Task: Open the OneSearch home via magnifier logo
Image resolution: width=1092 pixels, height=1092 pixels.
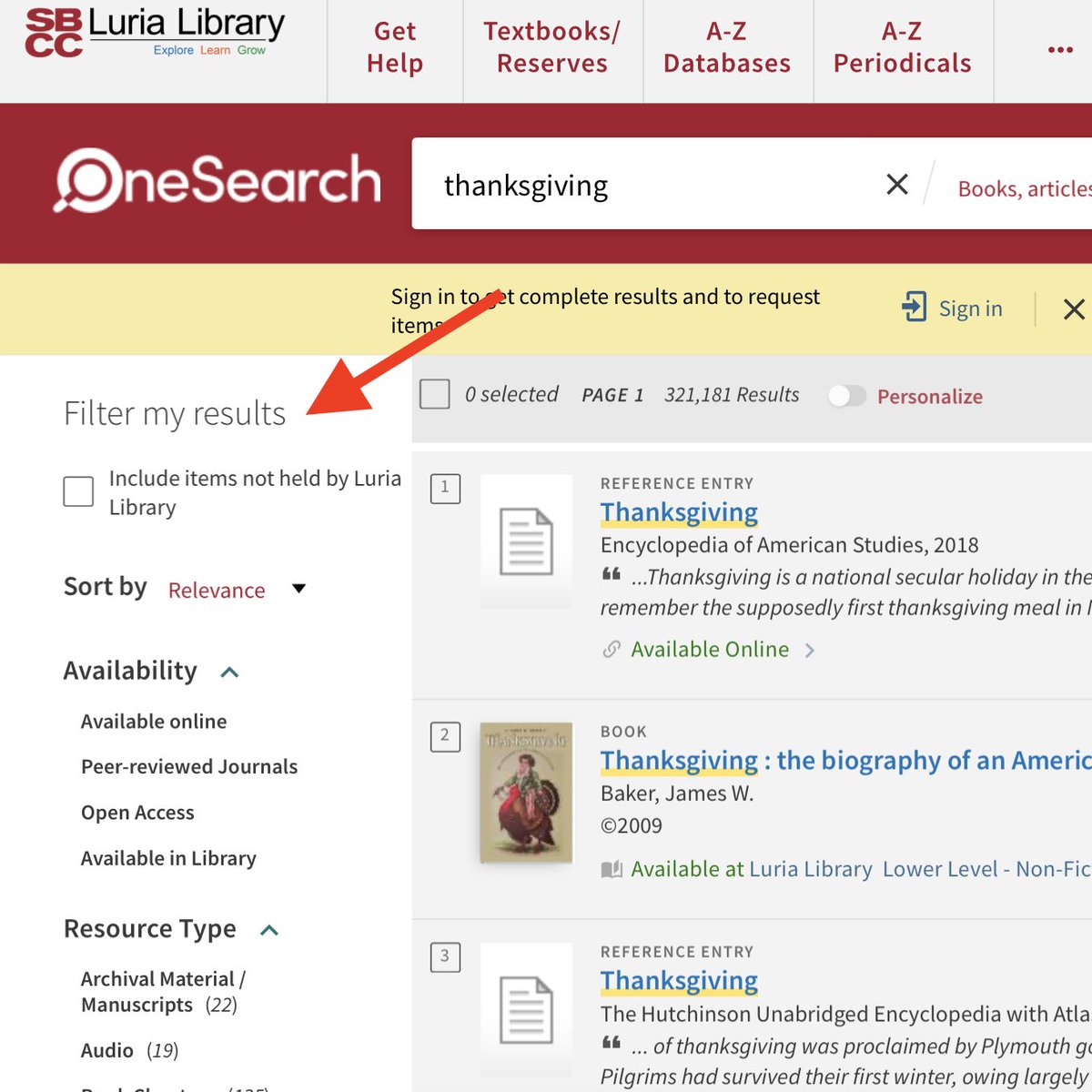Action: tap(89, 180)
